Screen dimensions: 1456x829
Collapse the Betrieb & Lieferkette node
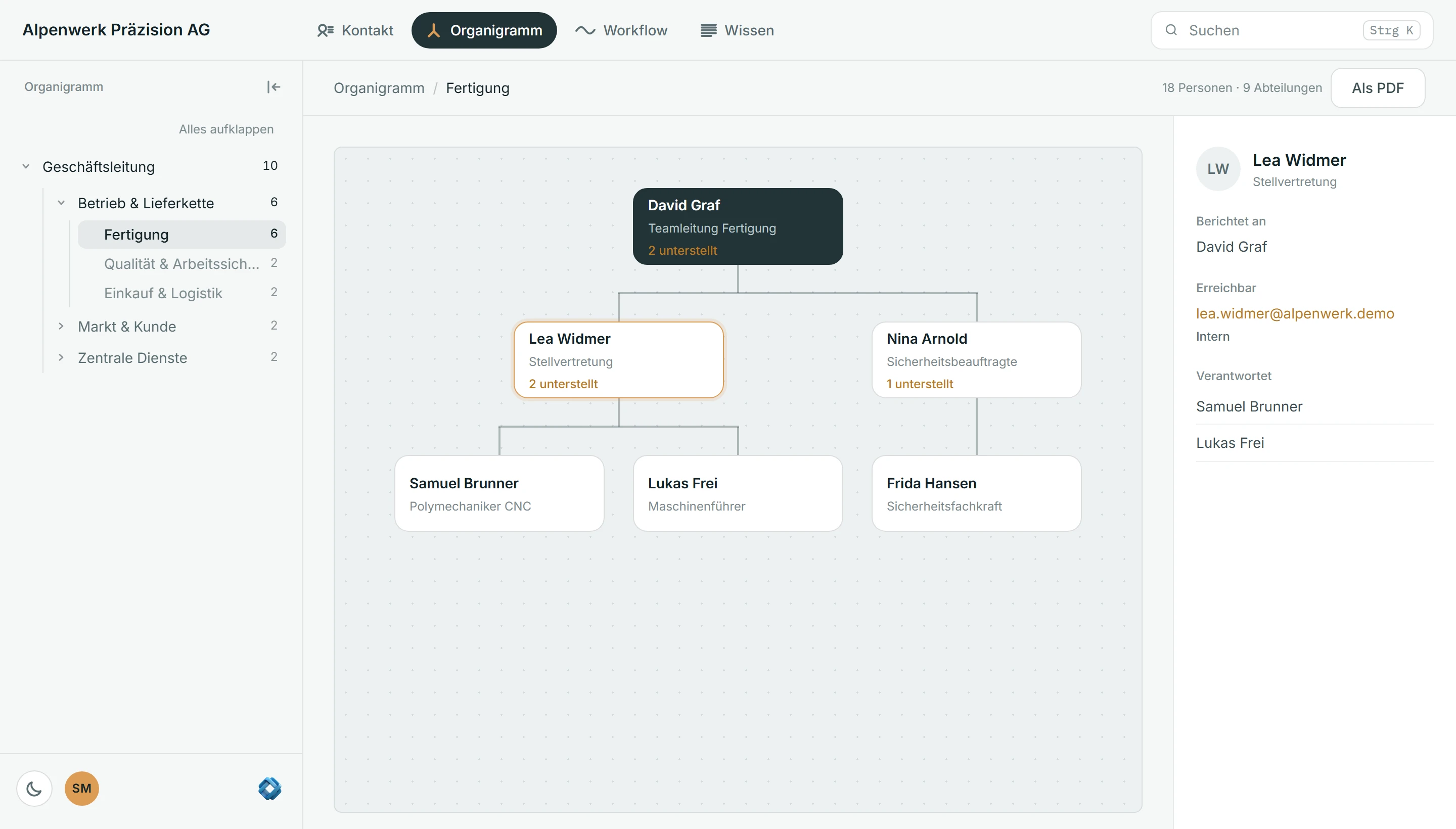(61, 203)
